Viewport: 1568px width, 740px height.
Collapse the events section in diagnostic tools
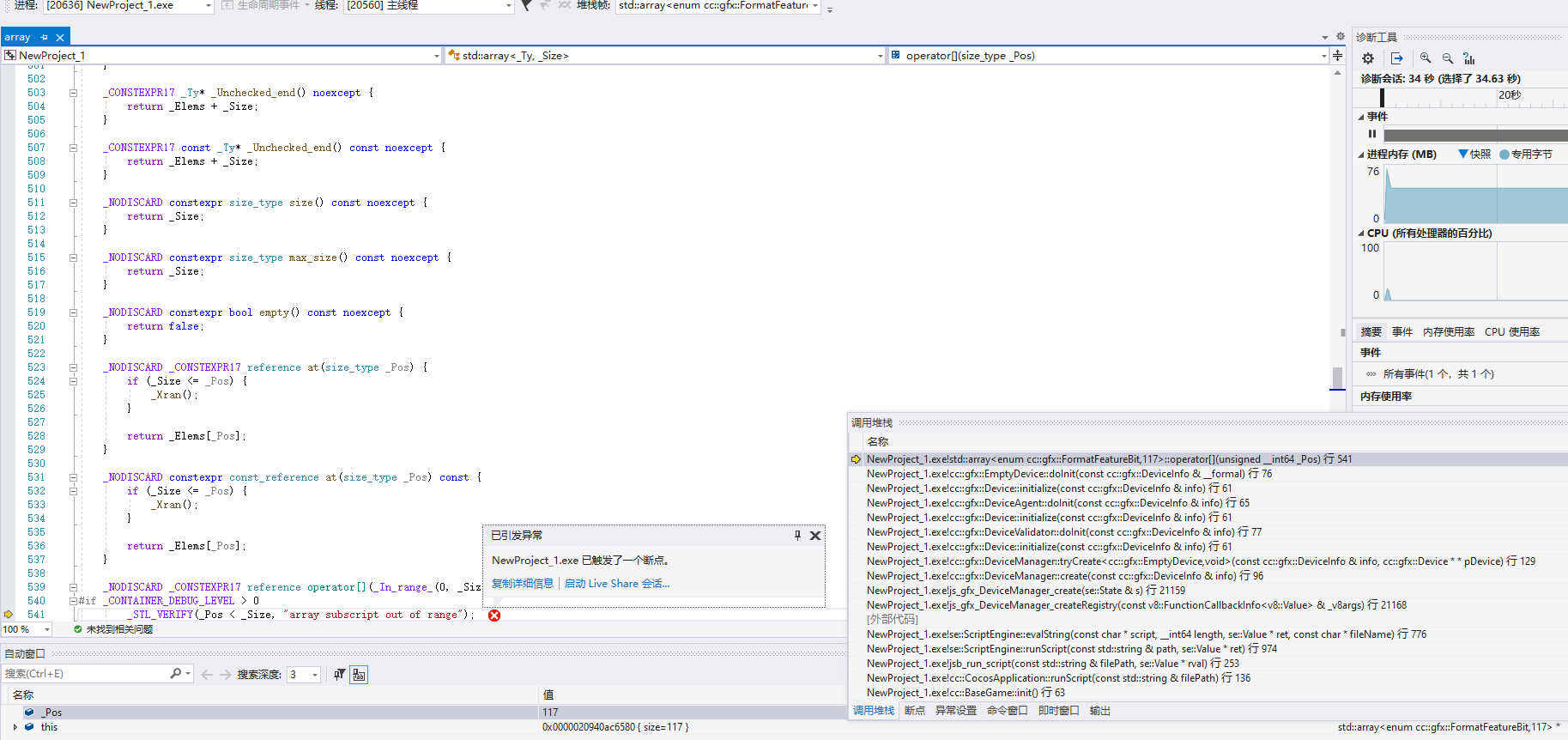point(1361,117)
